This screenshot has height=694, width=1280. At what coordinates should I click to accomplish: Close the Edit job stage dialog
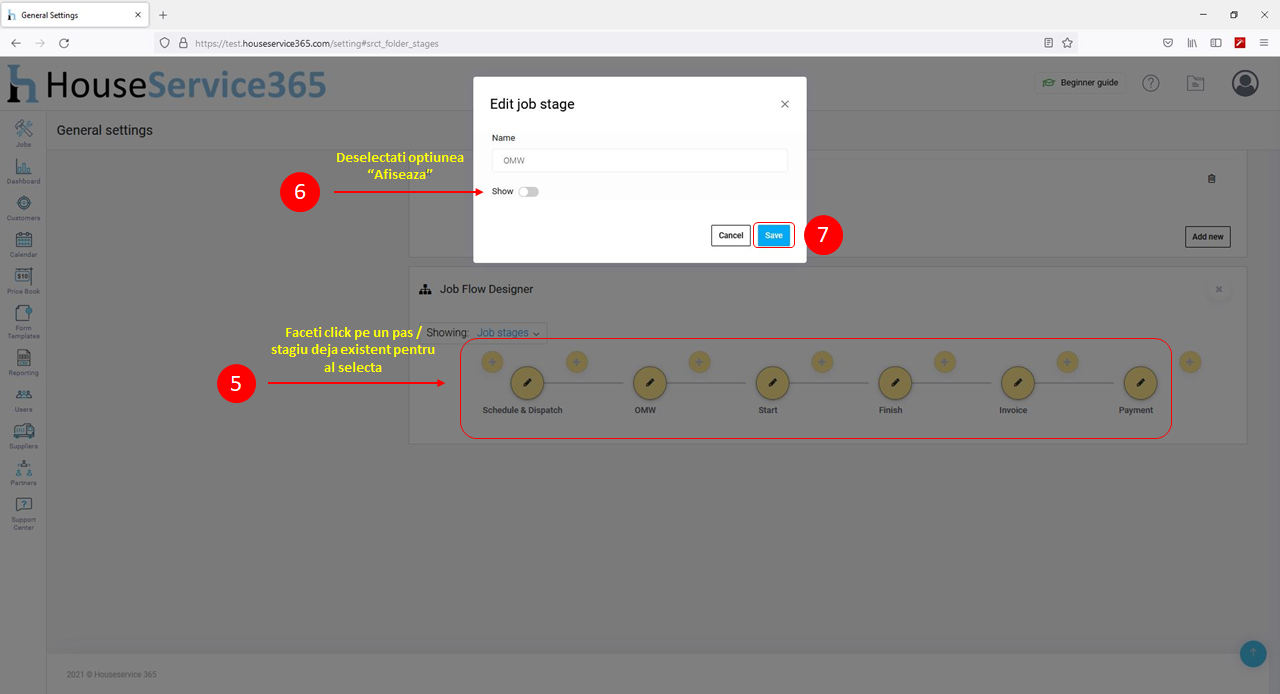coord(785,104)
